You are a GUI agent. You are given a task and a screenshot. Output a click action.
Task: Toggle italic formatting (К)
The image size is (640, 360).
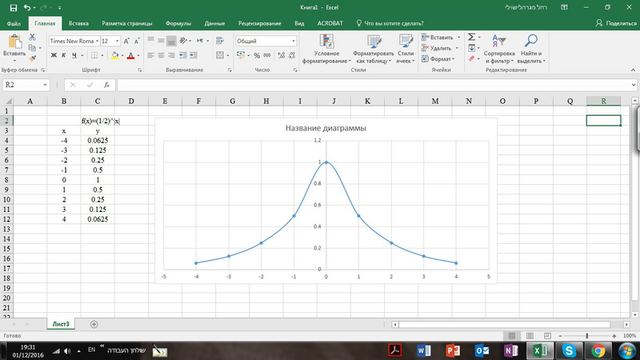(x=64, y=55)
